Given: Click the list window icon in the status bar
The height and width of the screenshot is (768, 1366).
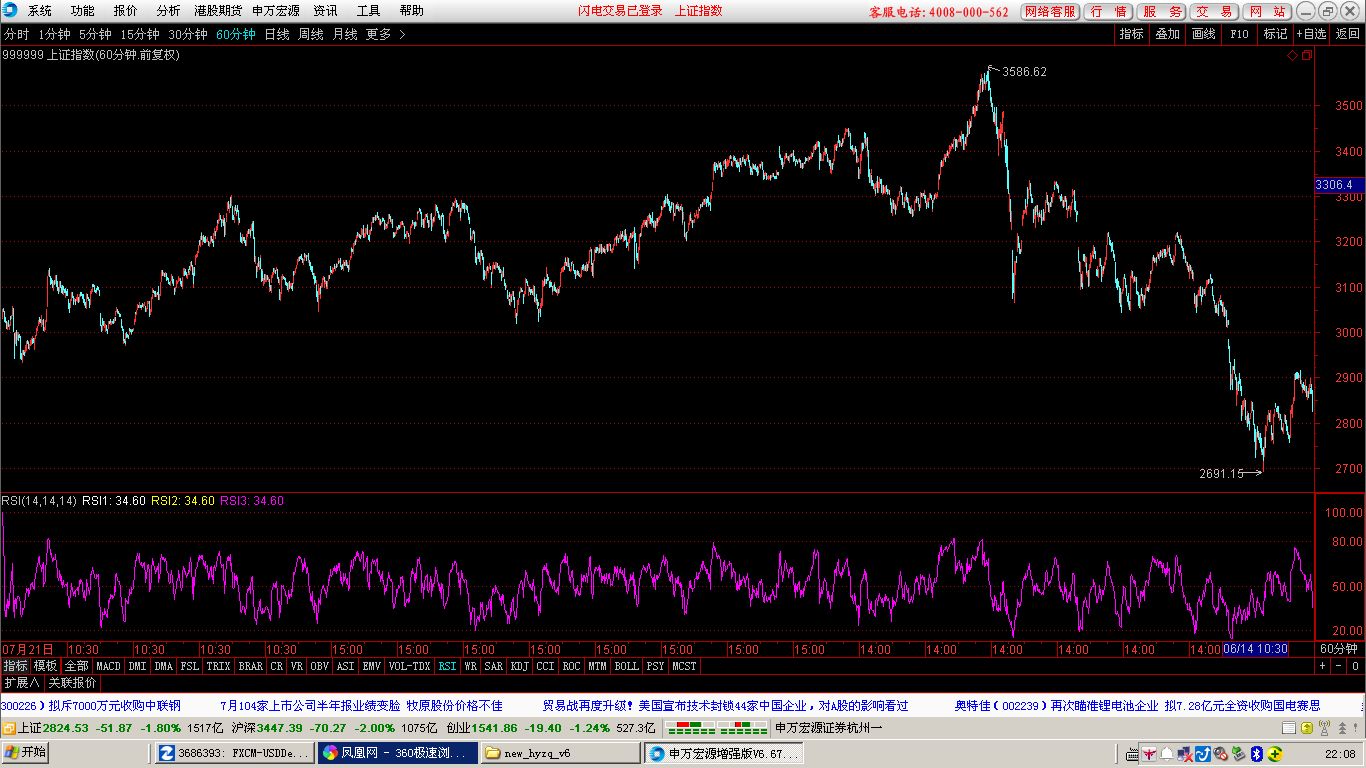Looking at the screenshot, I should coord(1289,728).
